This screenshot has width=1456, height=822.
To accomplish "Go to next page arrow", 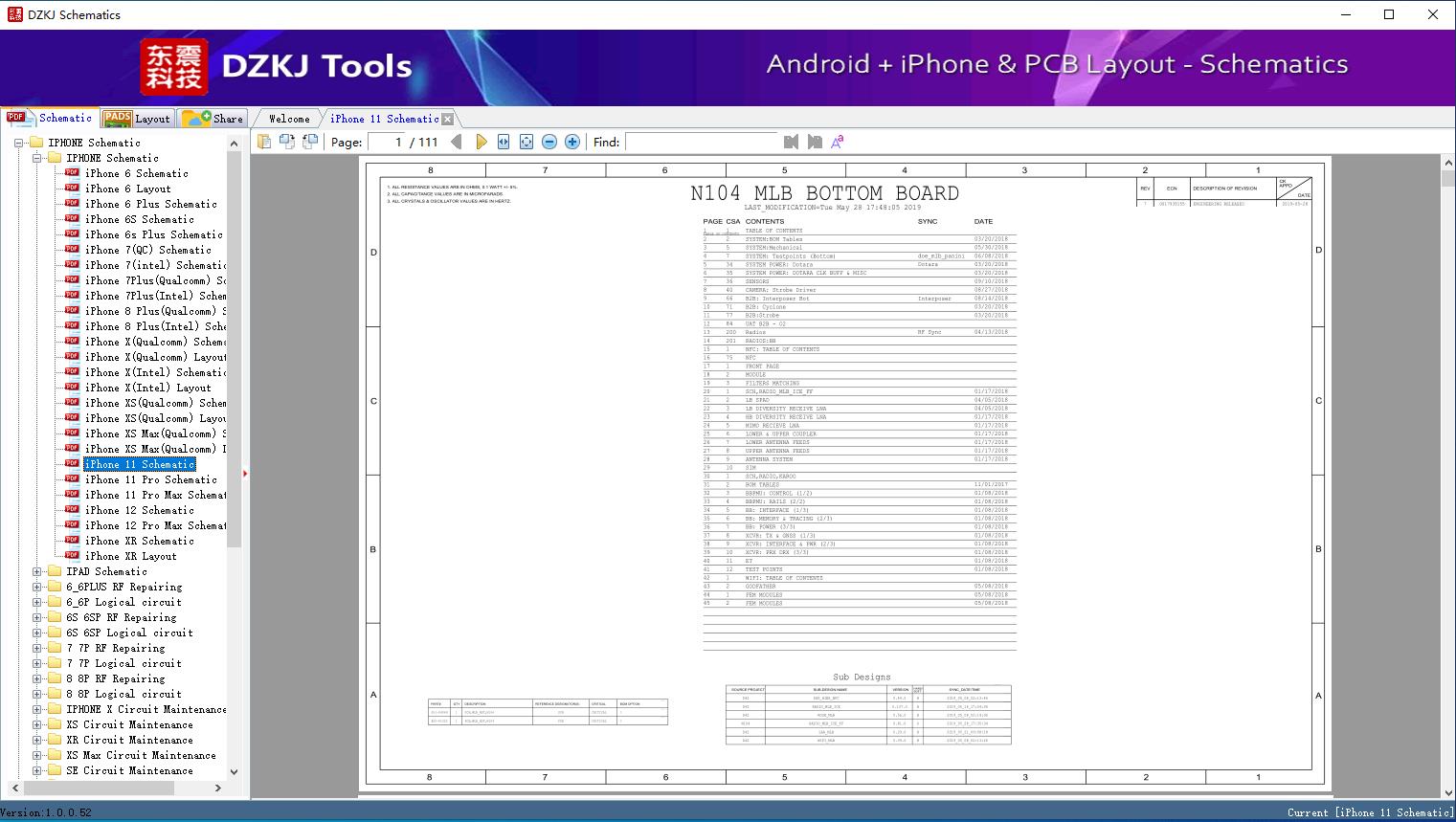I will pos(481,142).
